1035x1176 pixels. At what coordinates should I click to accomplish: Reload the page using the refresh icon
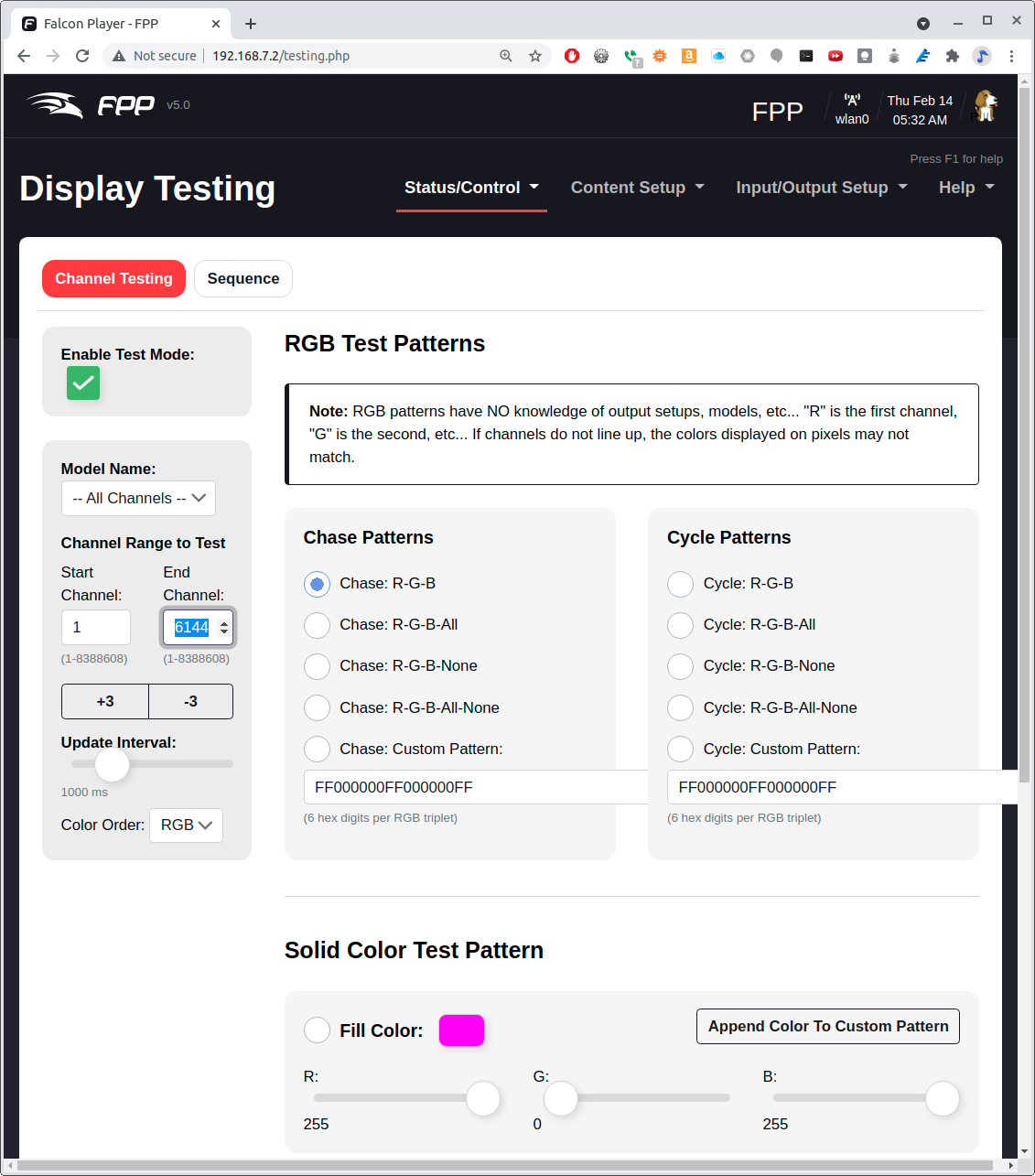82,56
